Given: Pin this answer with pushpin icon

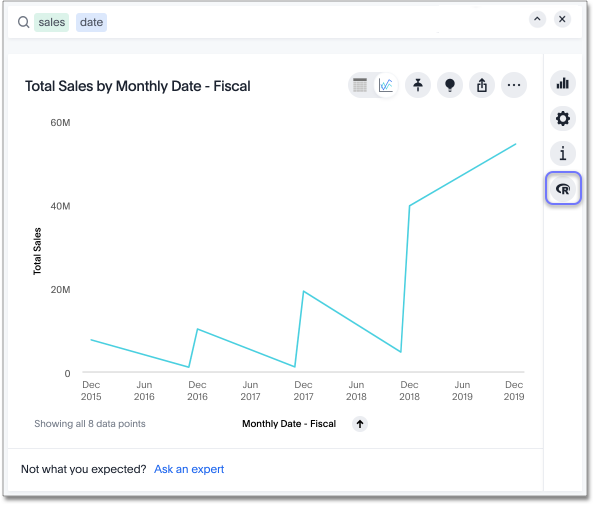Looking at the screenshot, I should click(x=418, y=85).
